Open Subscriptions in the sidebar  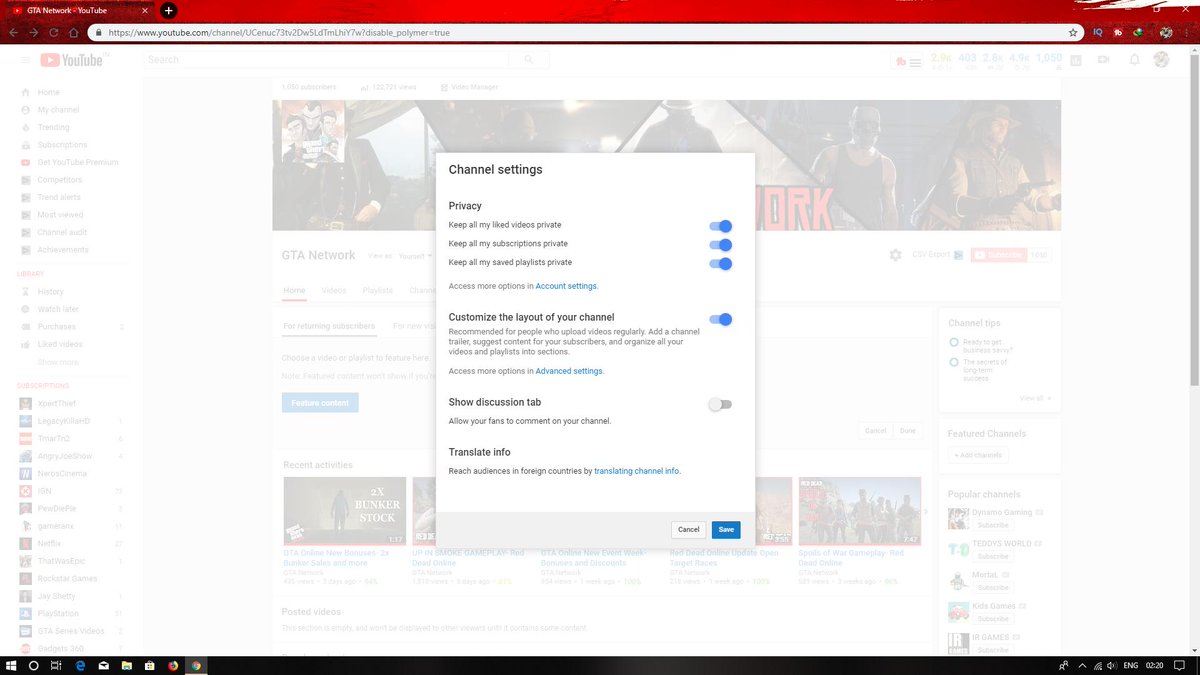pos(62,145)
